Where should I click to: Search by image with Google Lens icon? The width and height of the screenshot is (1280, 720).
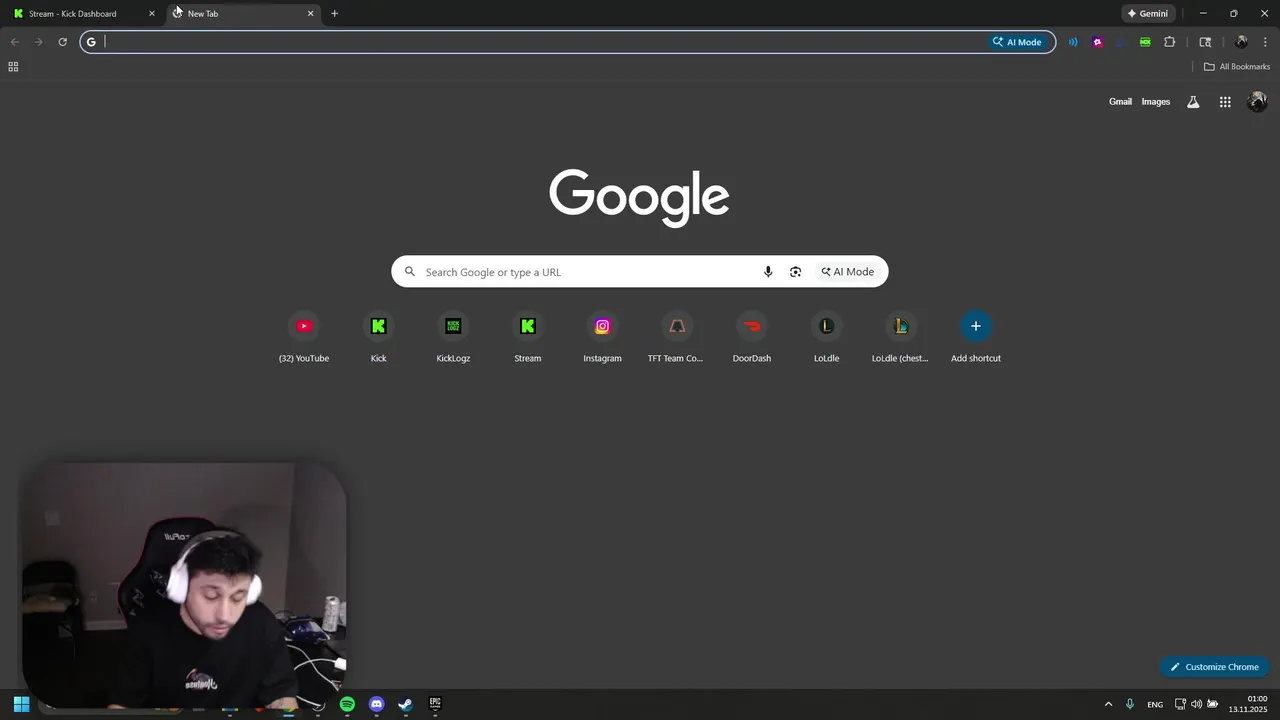(795, 272)
